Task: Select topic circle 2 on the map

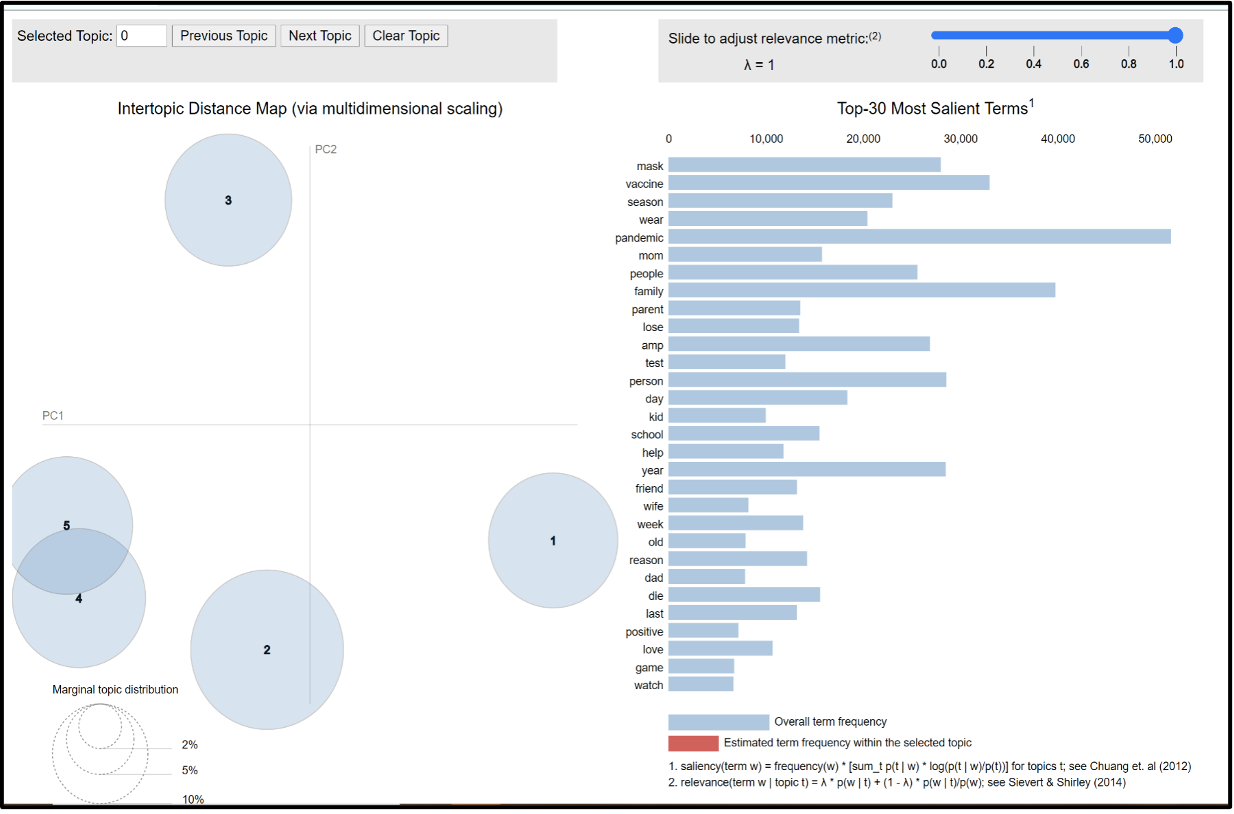Action: coord(267,650)
